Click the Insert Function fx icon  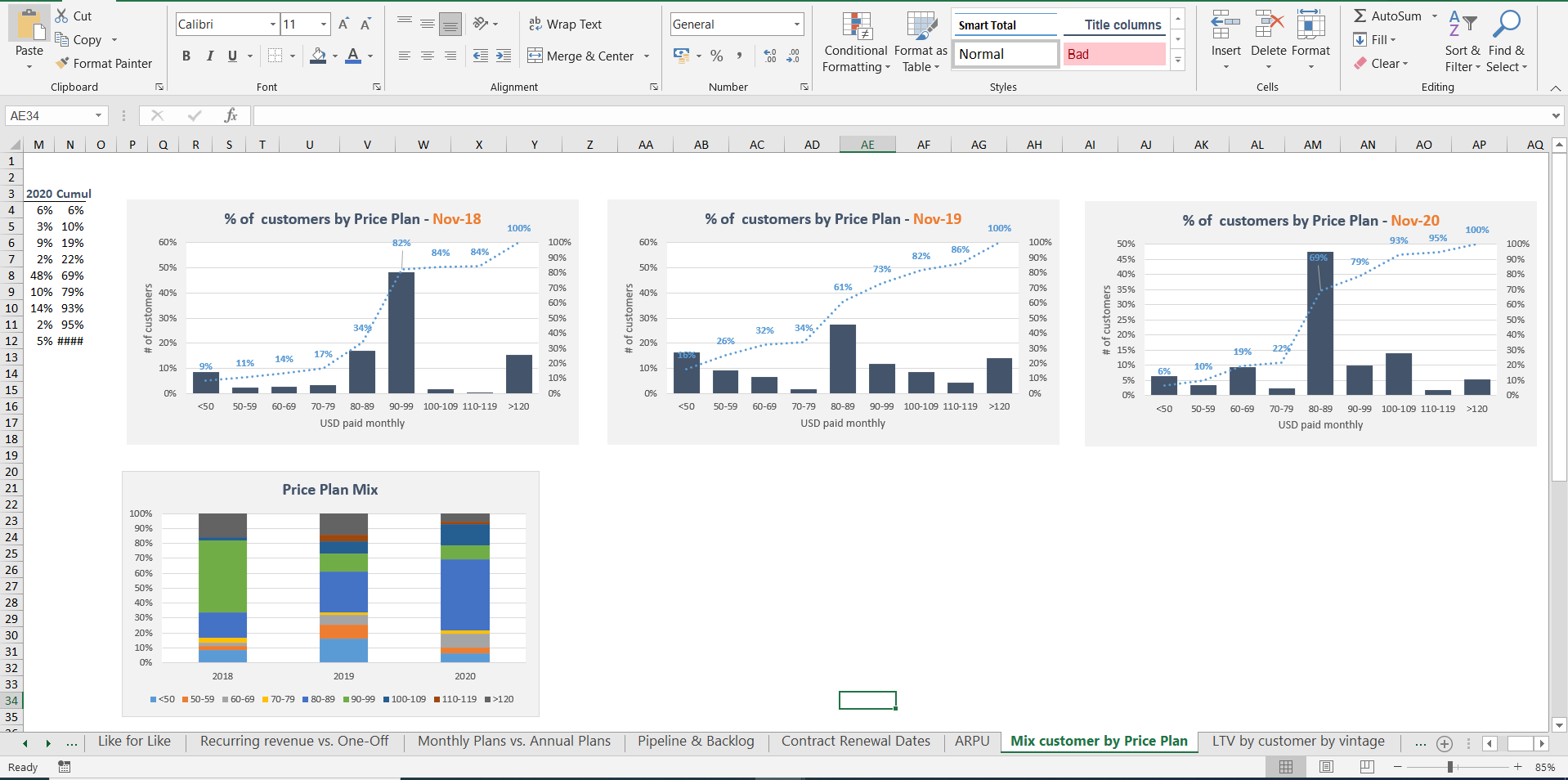point(231,115)
